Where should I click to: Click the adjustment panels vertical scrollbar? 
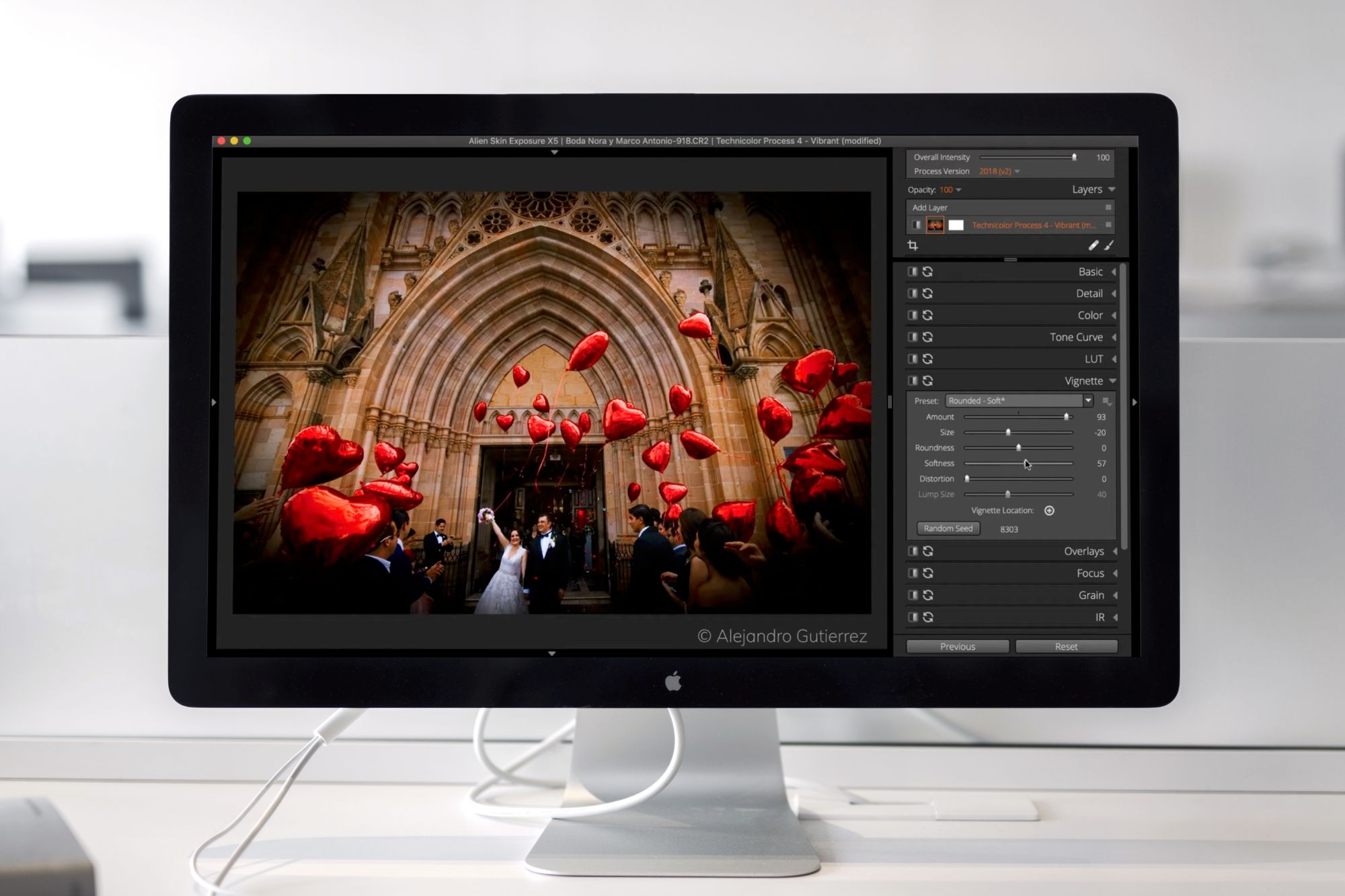1124,408
